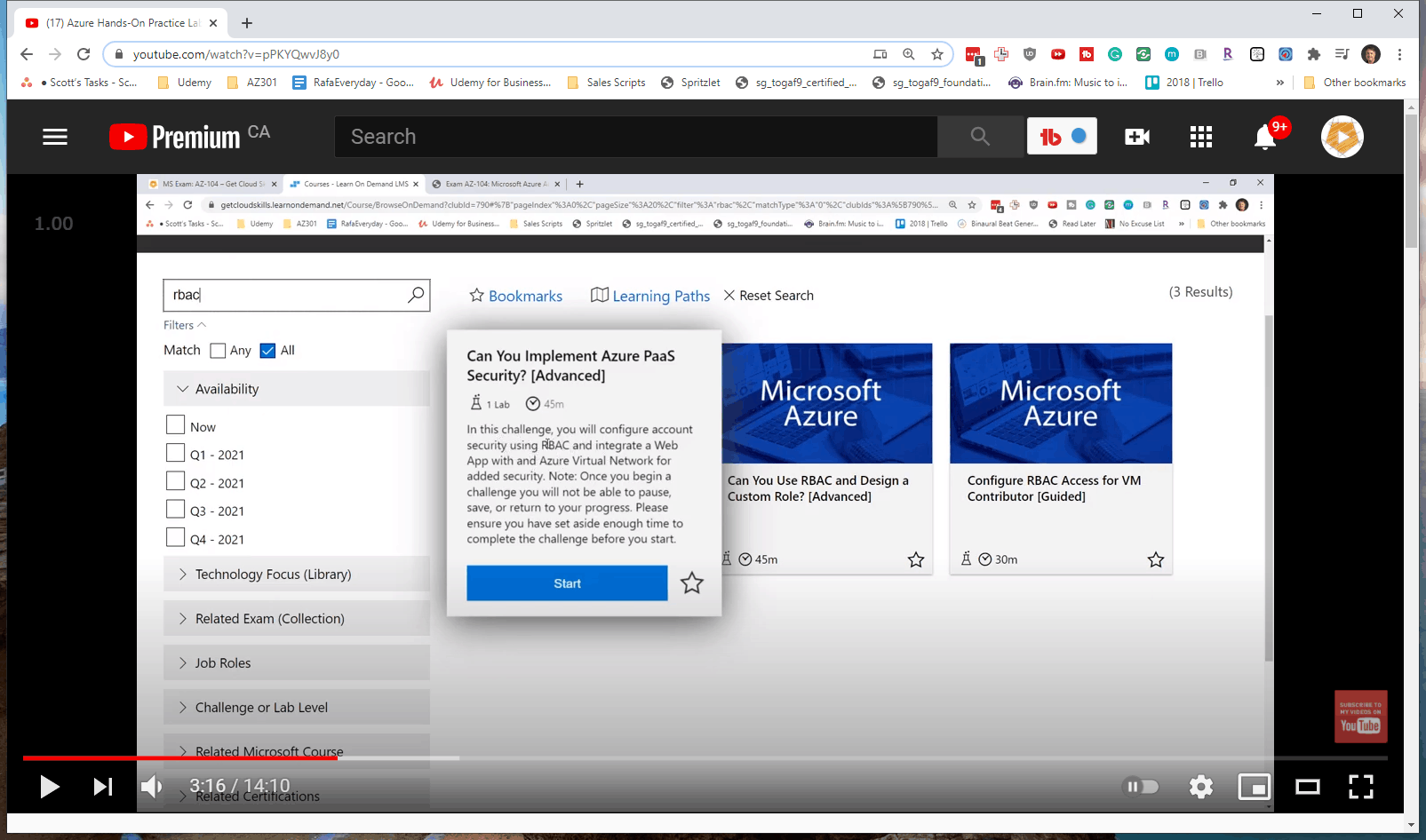Viewport: 1426px width, 840px height.
Task: Open the Sales Scripts bookmark folder
Action: [x=606, y=83]
